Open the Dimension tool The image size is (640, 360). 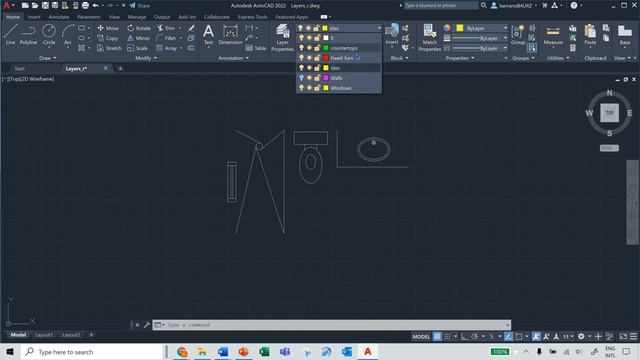pos(230,34)
